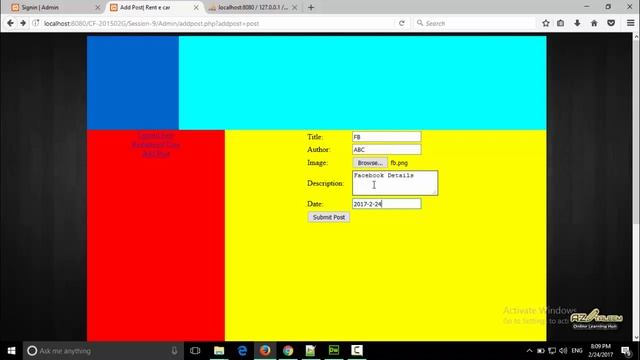Click the volume speaker icon in tray
The image size is (640, 360).
(563, 351)
